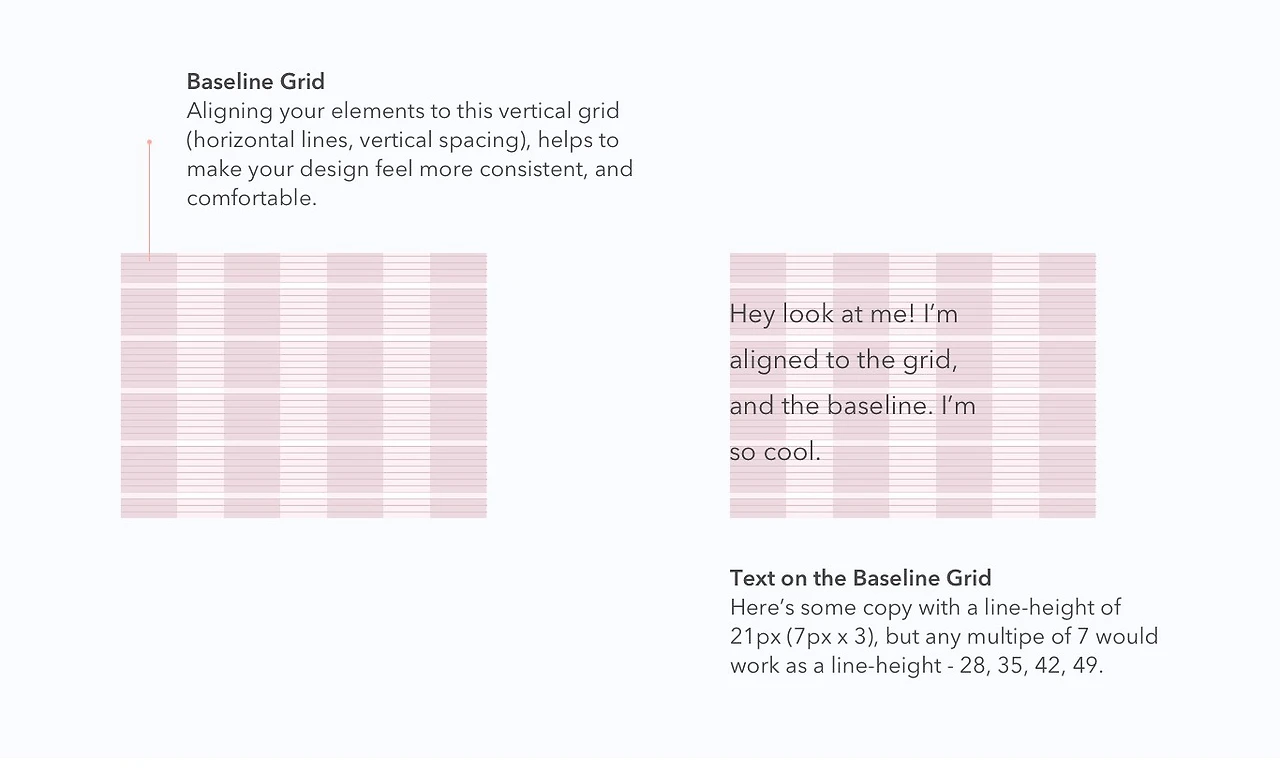Screen dimensions: 1280x772
Task: Click the pink dot on the annotation line
Action: point(149,142)
